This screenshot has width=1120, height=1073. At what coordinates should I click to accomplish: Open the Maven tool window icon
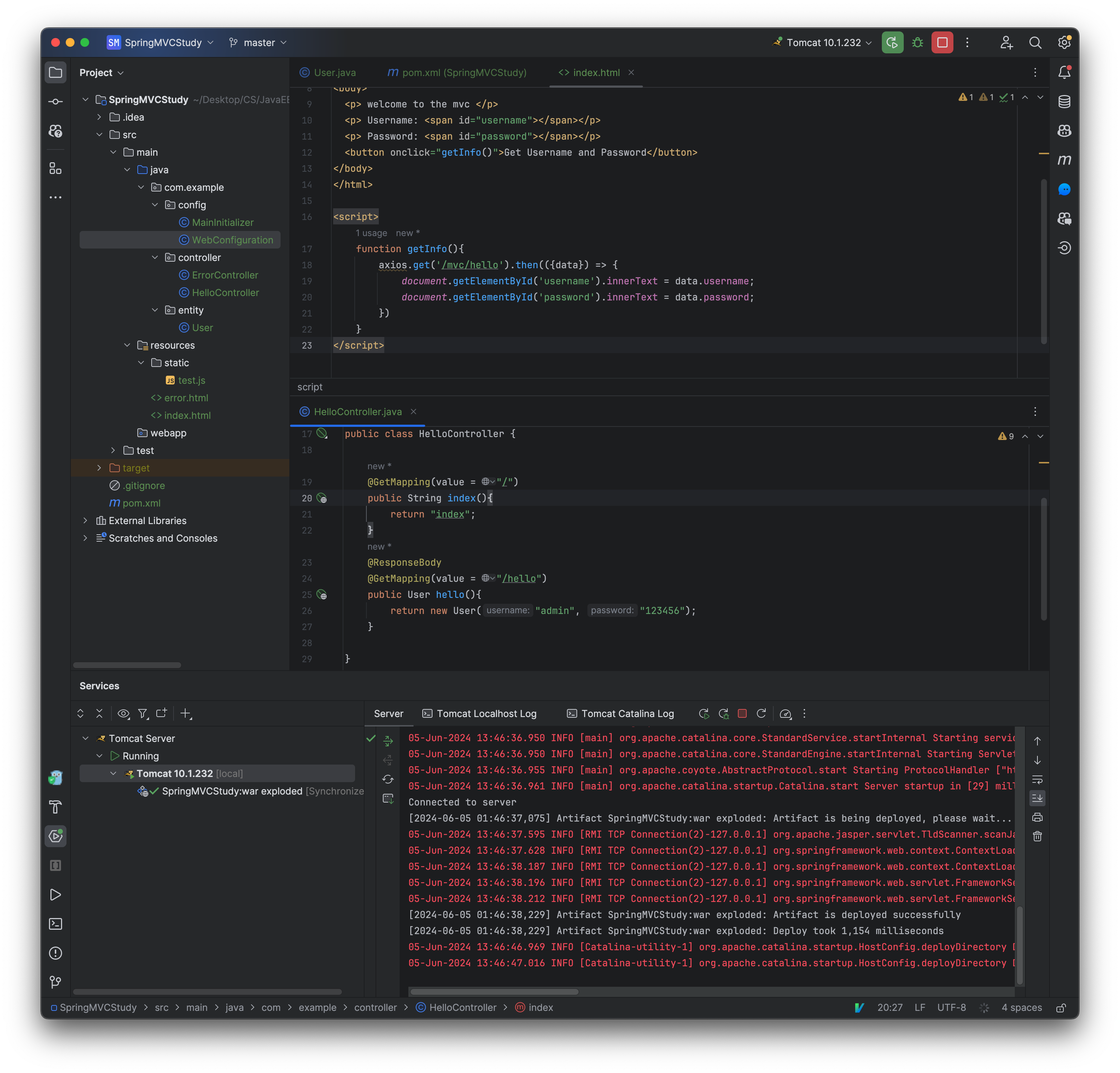[1064, 160]
